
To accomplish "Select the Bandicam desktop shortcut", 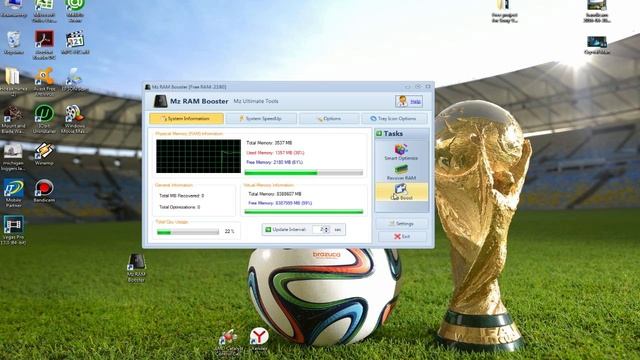I will pos(44,191).
